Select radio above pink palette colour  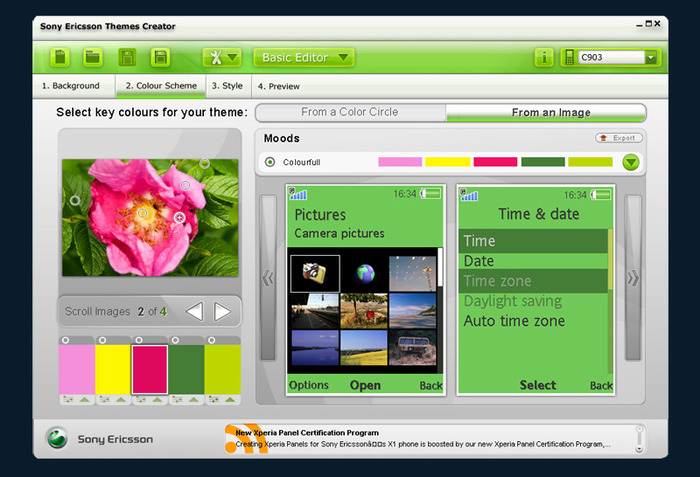click(x=66, y=340)
